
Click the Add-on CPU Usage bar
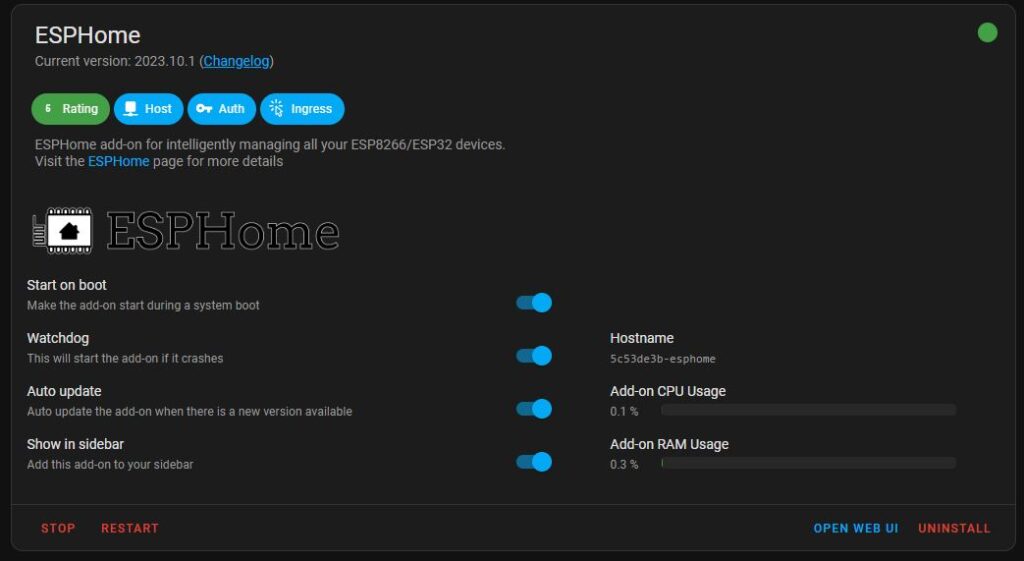click(808, 410)
